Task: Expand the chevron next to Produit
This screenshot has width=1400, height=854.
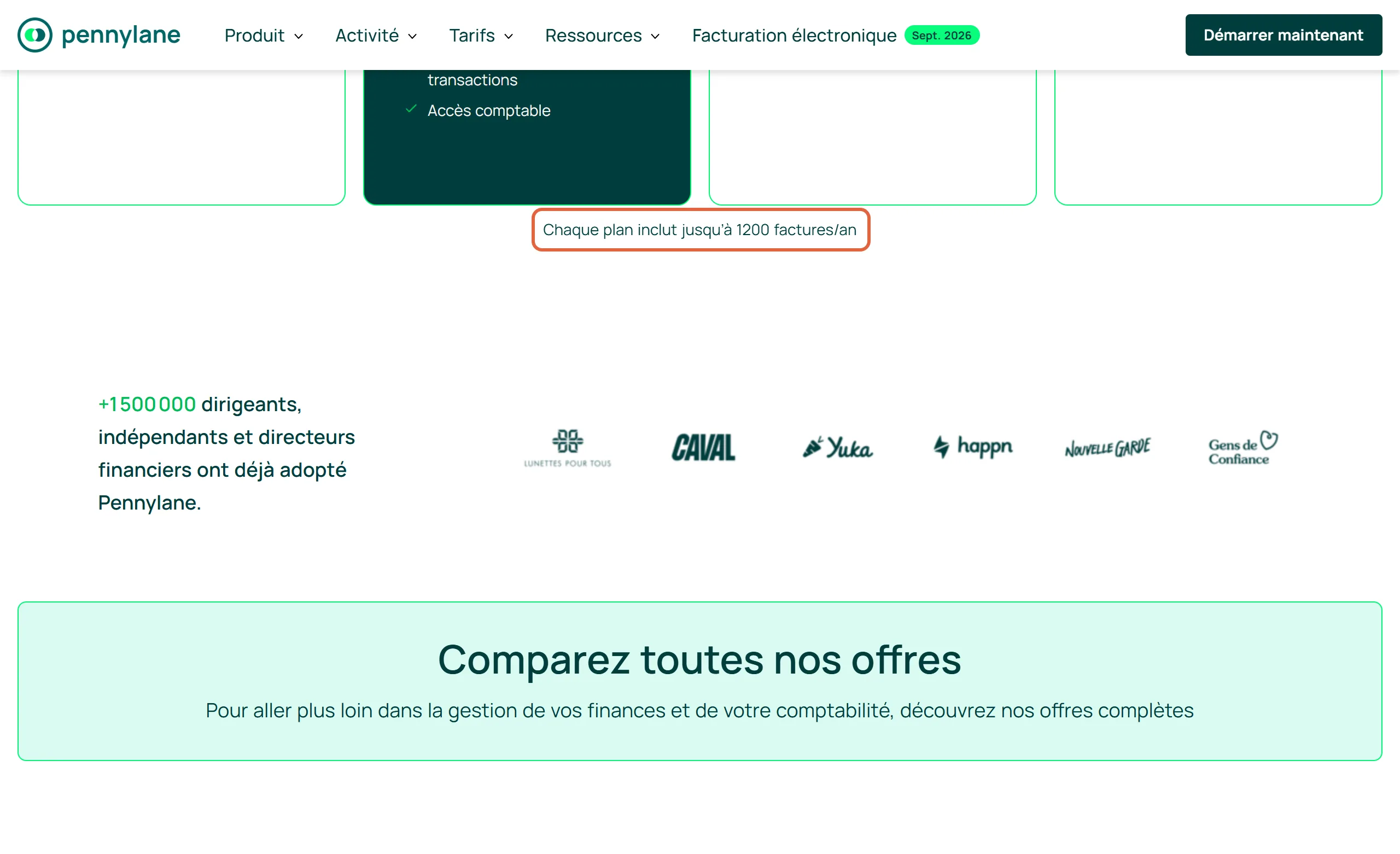Action: pyautogui.click(x=299, y=37)
